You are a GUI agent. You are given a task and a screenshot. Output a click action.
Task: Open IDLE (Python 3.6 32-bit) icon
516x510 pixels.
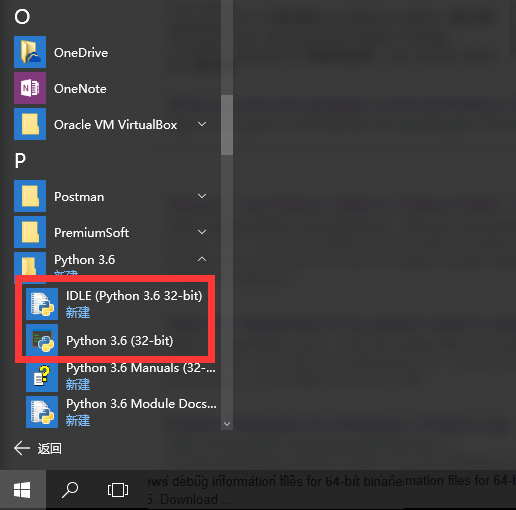coord(42,304)
